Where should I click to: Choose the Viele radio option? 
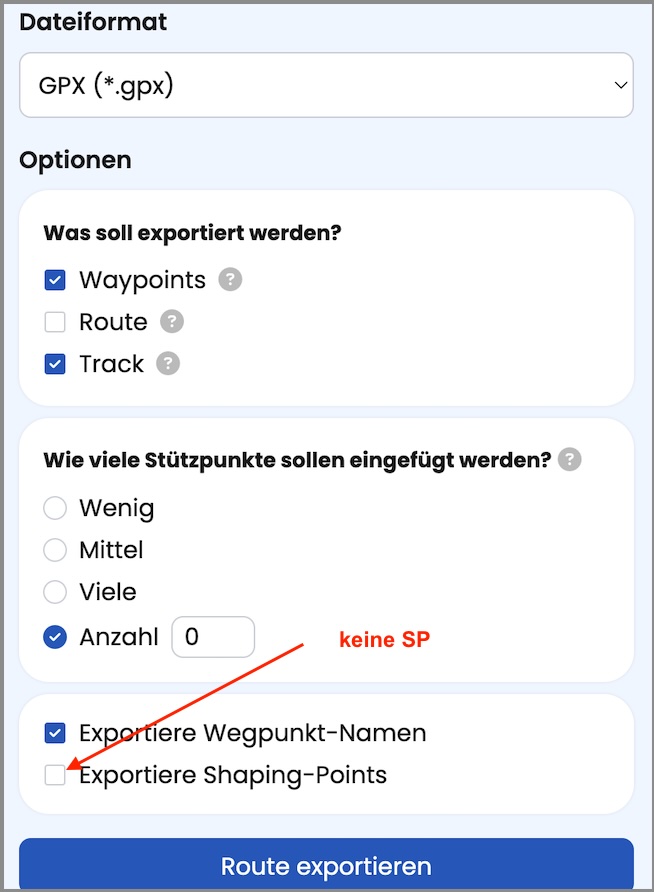point(55,592)
